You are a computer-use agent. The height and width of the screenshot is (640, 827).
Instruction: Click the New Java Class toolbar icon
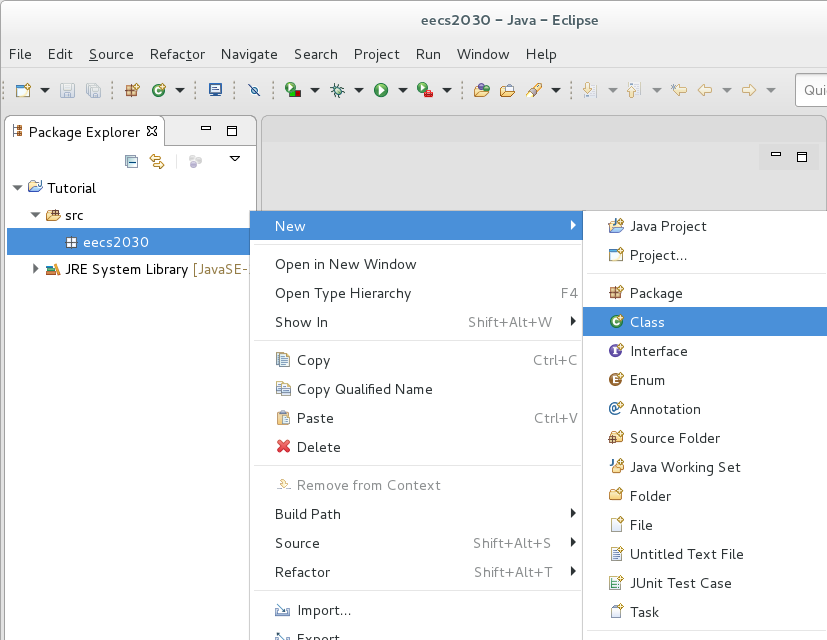pos(159,90)
